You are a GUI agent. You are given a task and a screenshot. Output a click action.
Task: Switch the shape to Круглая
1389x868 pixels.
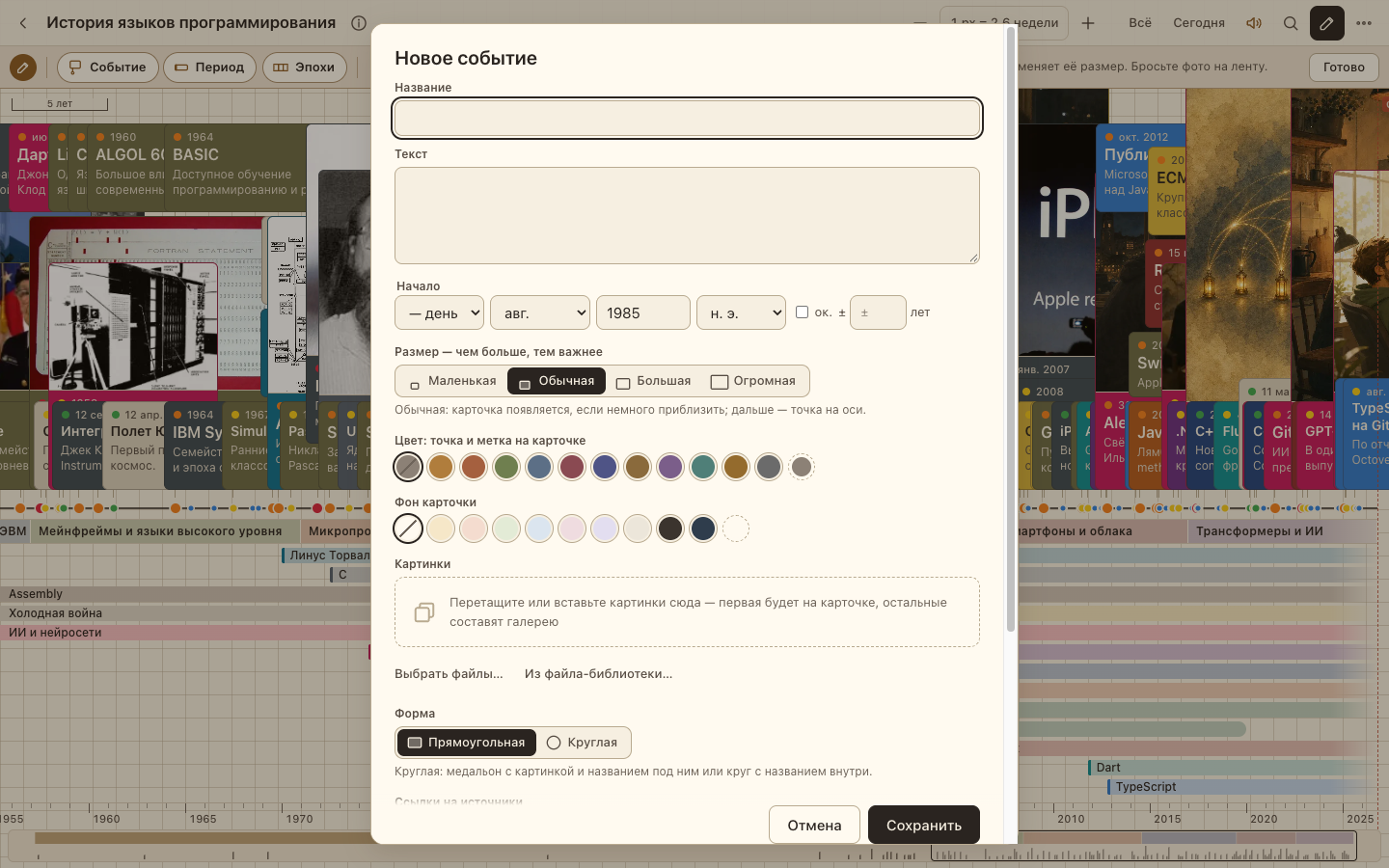(x=583, y=743)
